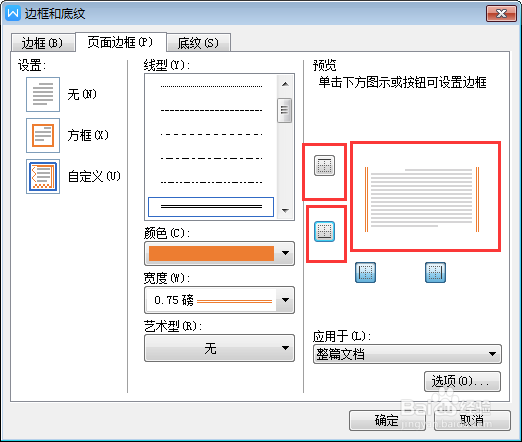Viewport: 522px width, 442px height.
Task: Select the 自定义 (Custom) border setting icon
Action: coord(43,176)
